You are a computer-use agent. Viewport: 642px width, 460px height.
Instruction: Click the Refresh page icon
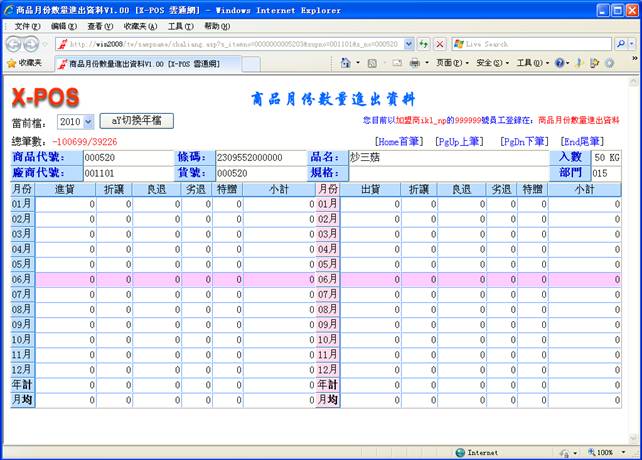[424, 45]
